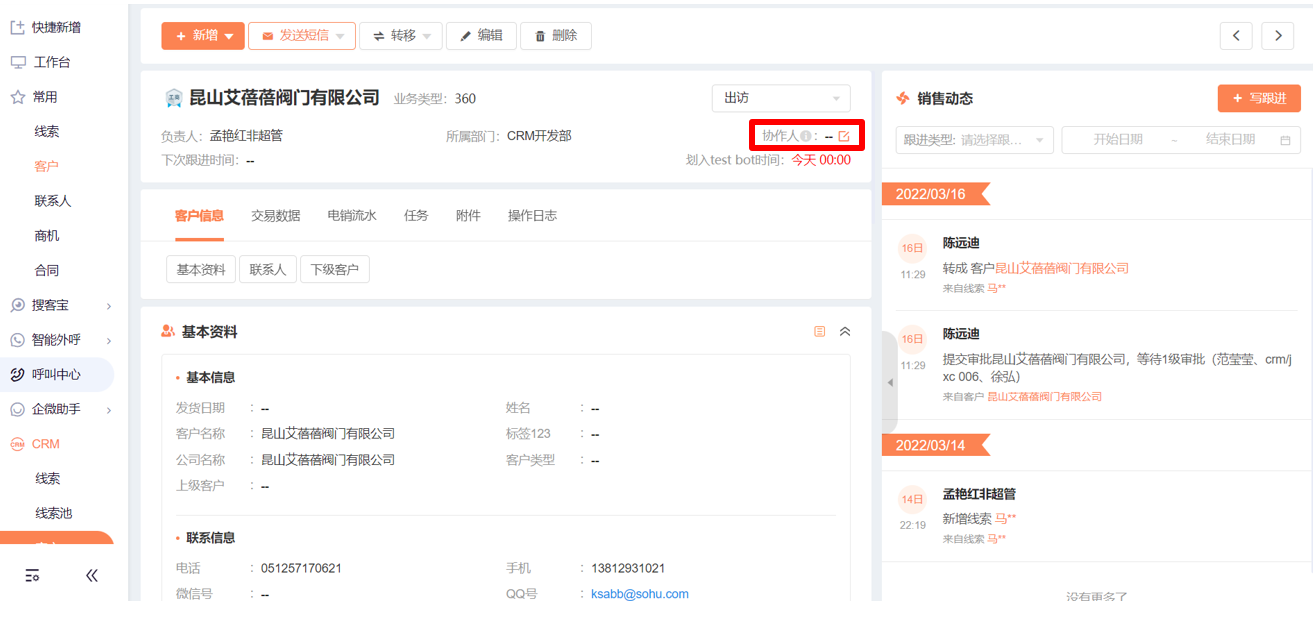Viewport: 1313px width, 621px height.
Task: Click the 删除 button
Action: point(556,36)
